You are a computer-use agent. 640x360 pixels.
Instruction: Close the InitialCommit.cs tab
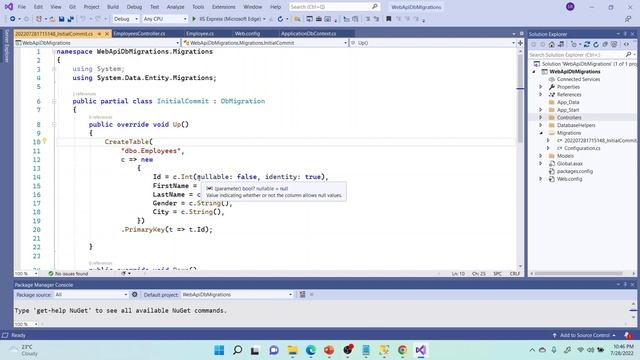tap(107, 34)
